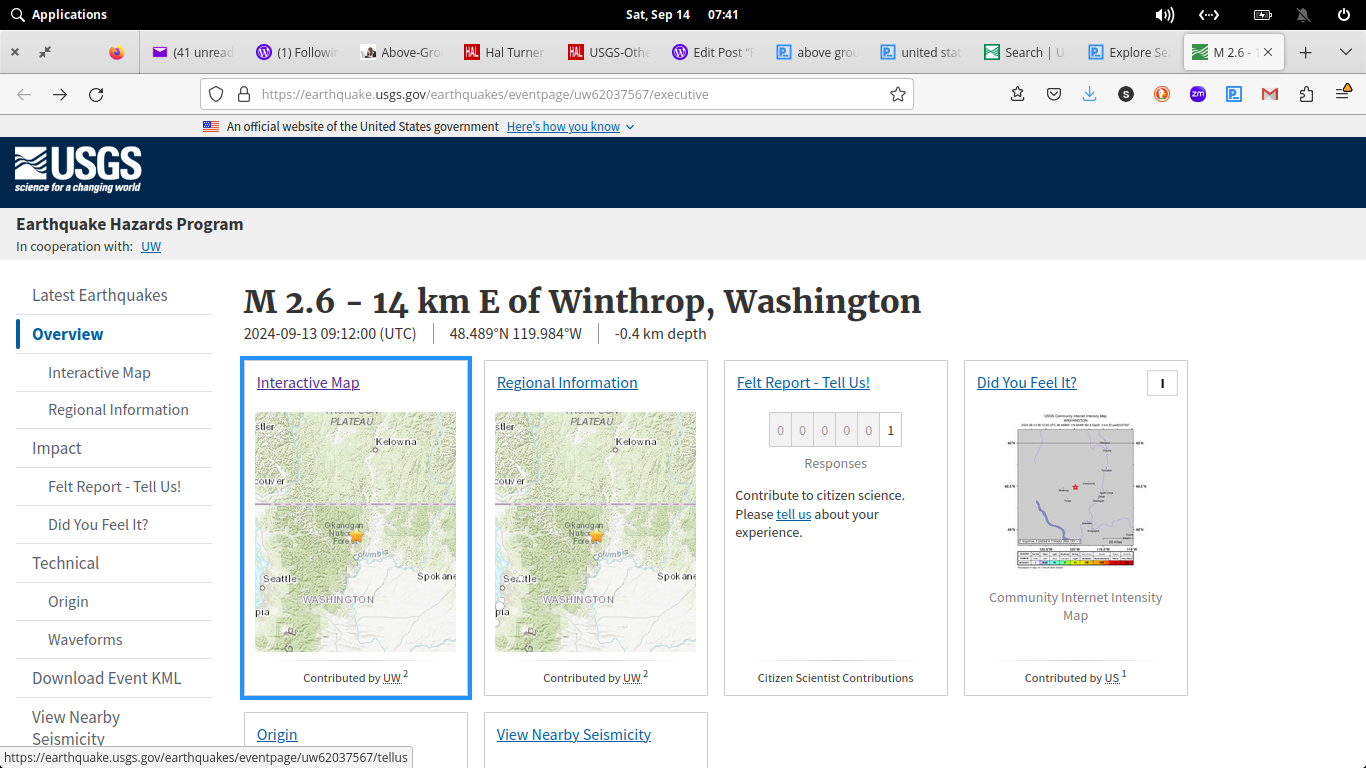Reload the page with the refresh icon

point(96,94)
